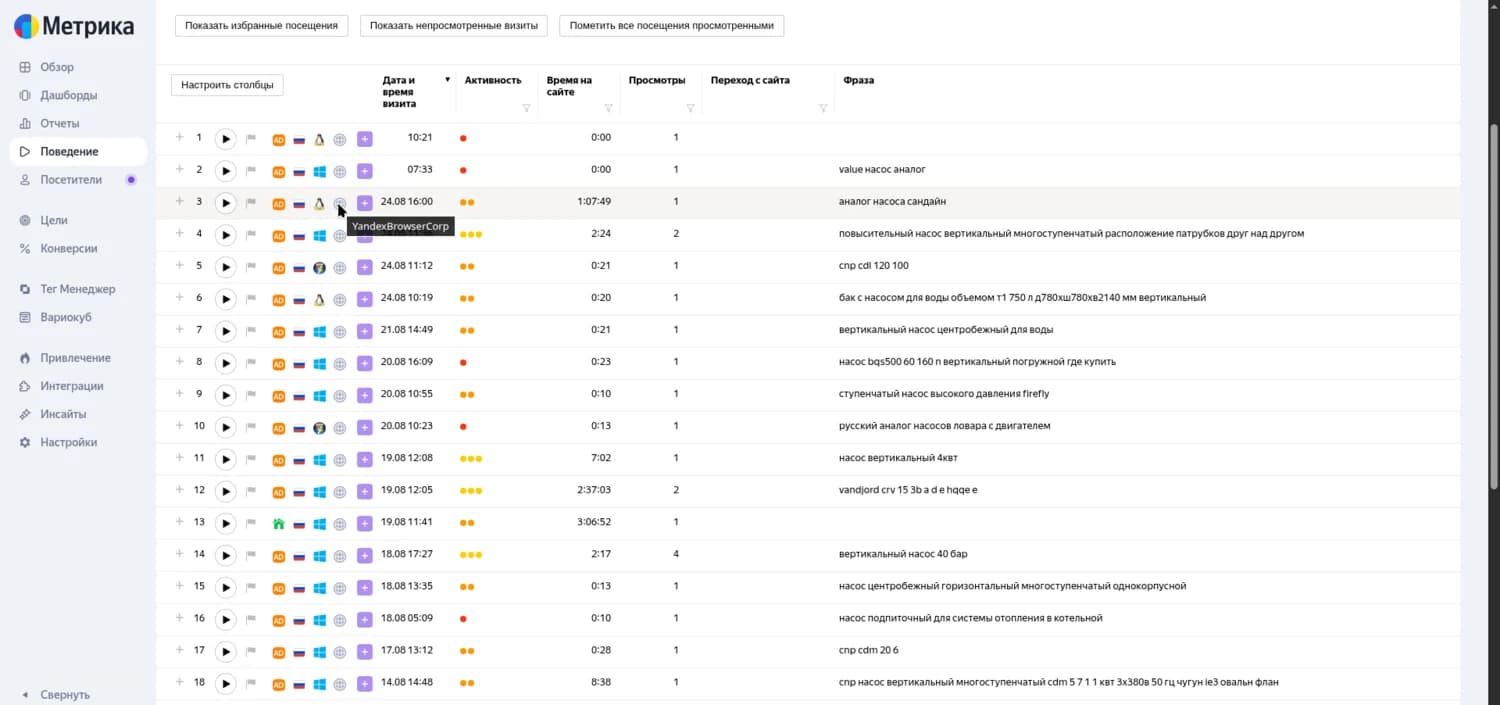This screenshot has height=705, width=1500.
Task: Sort by Дата и время визита arrow
Action: [x=447, y=80]
